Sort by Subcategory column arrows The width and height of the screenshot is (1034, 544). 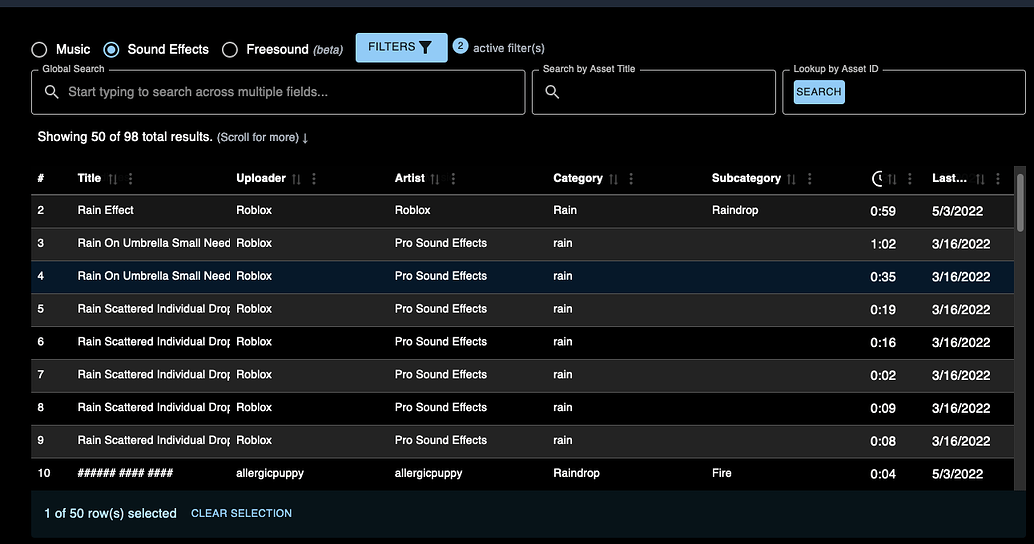791,179
